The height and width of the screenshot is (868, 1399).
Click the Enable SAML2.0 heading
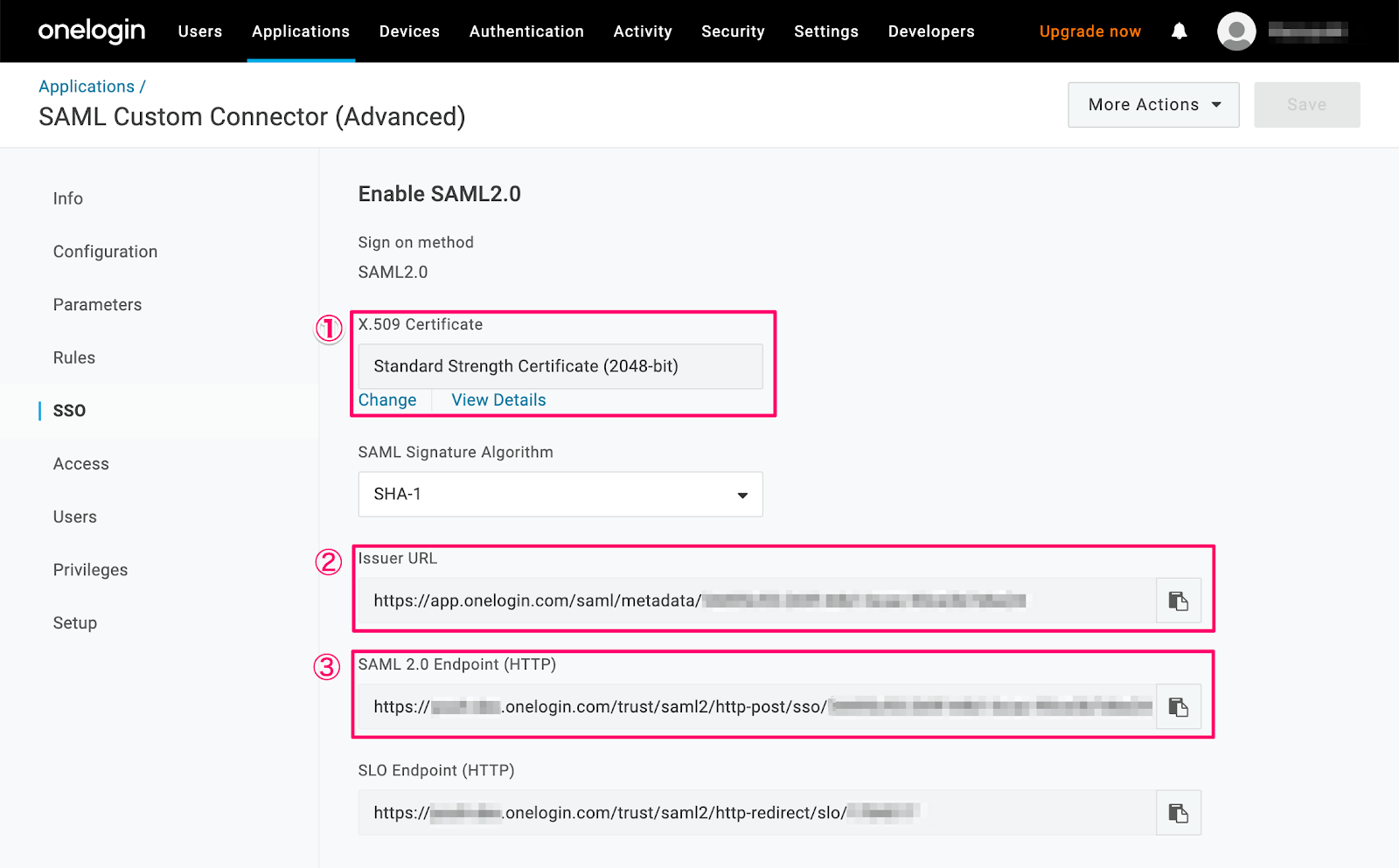pyautogui.click(x=440, y=194)
